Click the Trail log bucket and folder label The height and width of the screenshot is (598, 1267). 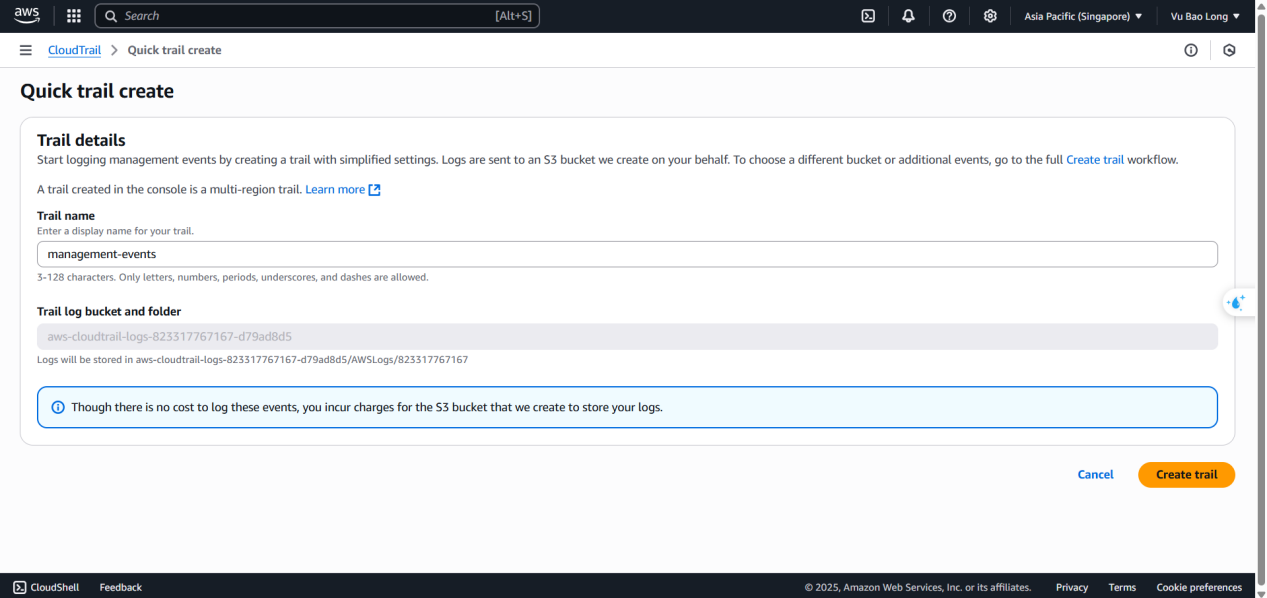coord(109,312)
